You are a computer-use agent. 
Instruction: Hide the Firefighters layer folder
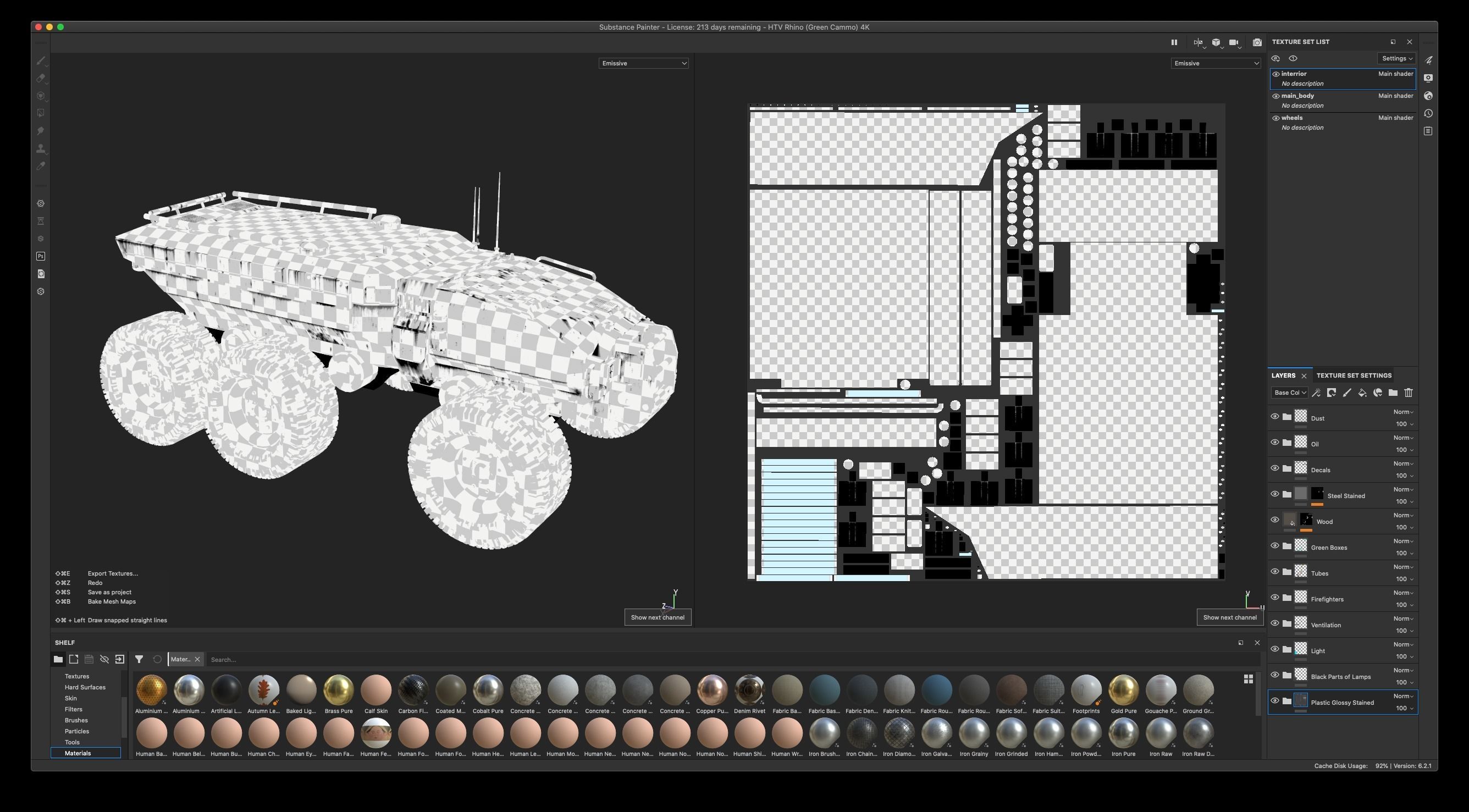pos(1274,598)
